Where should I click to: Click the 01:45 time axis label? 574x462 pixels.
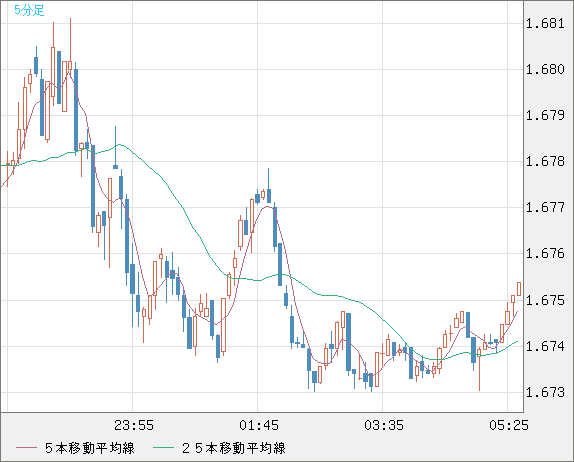pos(259,425)
